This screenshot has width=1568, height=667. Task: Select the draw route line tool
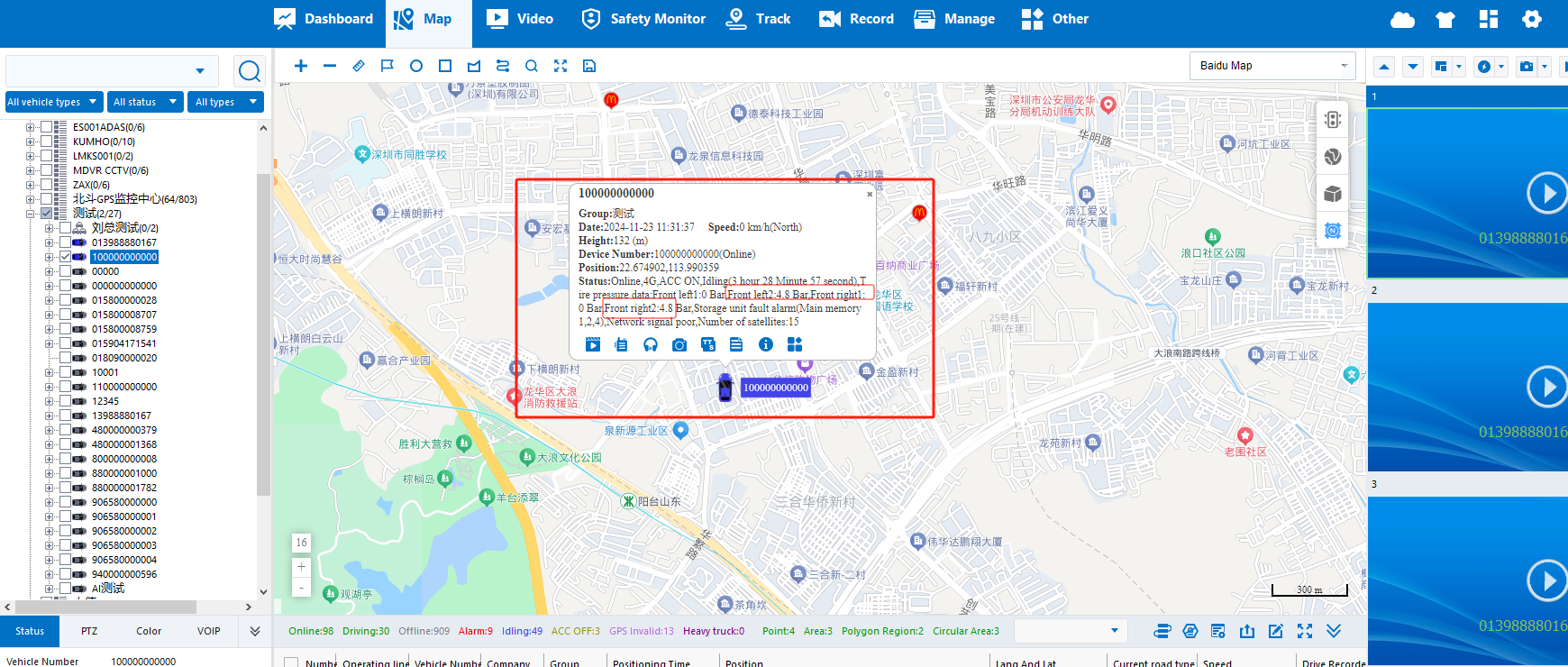pos(503,66)
